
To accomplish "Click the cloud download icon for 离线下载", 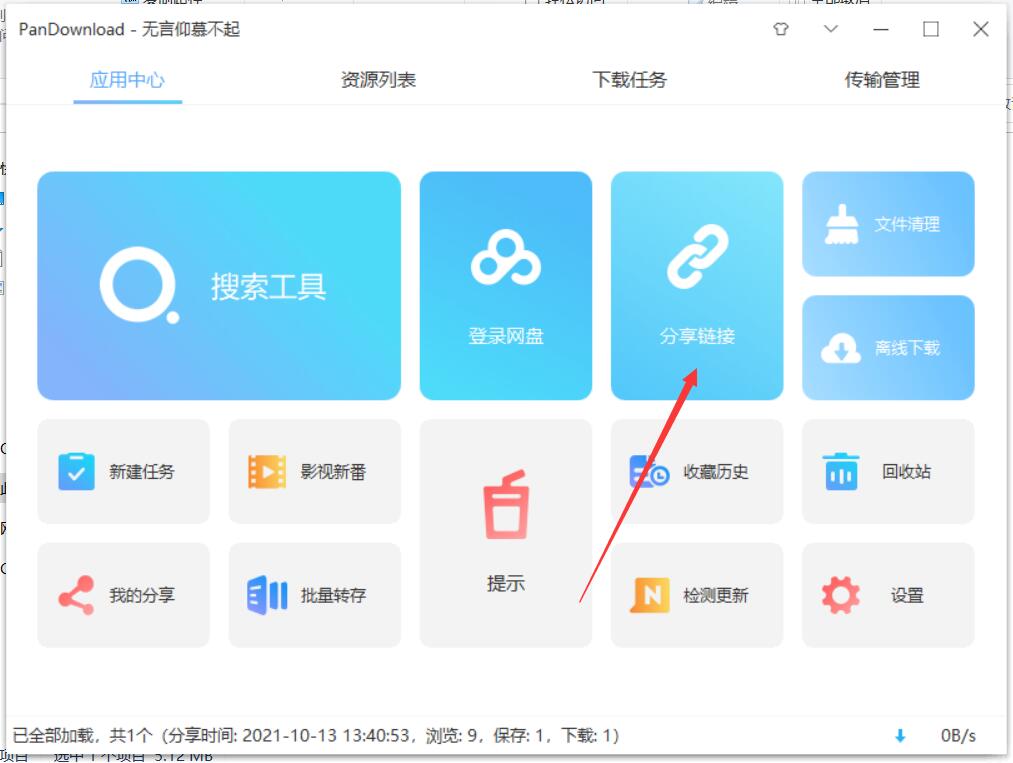I will pos(841,348).
